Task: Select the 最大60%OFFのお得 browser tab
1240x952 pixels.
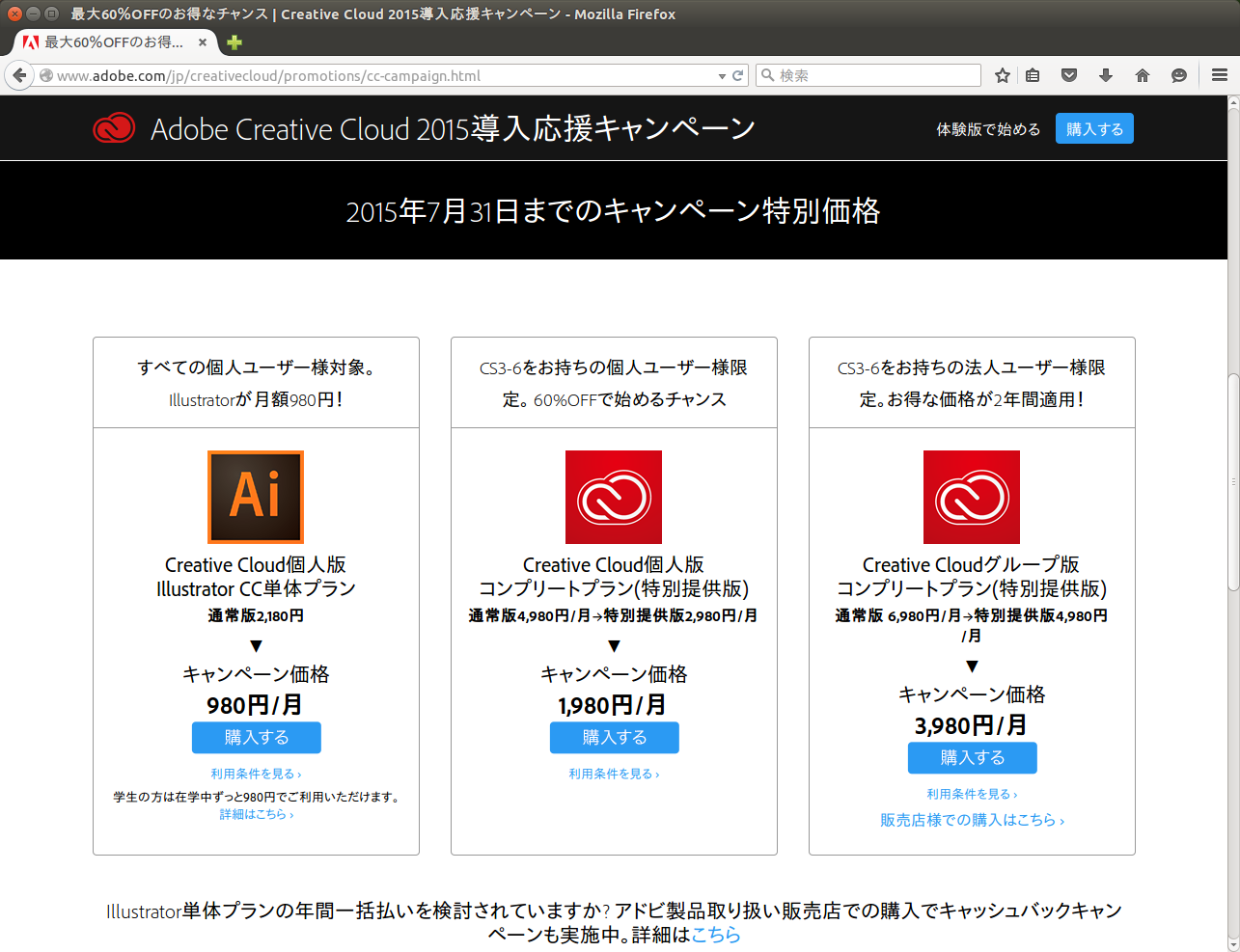Action: pos(116,42)
